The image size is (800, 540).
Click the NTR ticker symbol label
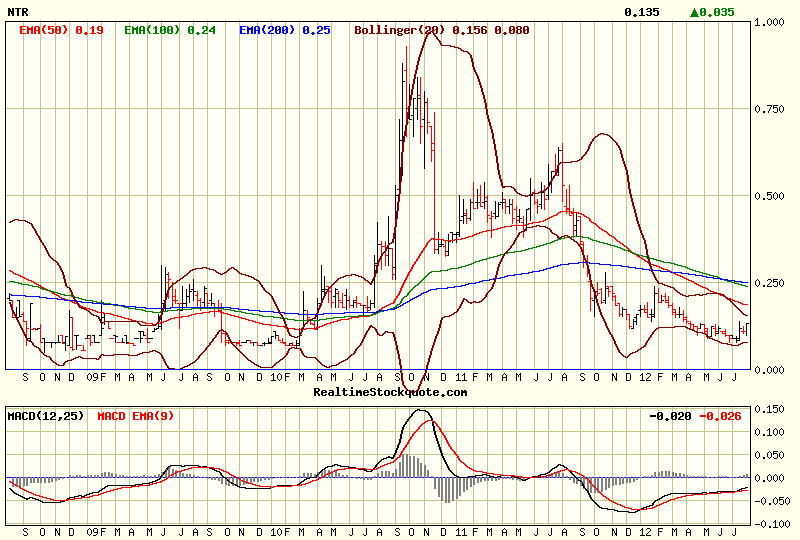coord(18,12)
